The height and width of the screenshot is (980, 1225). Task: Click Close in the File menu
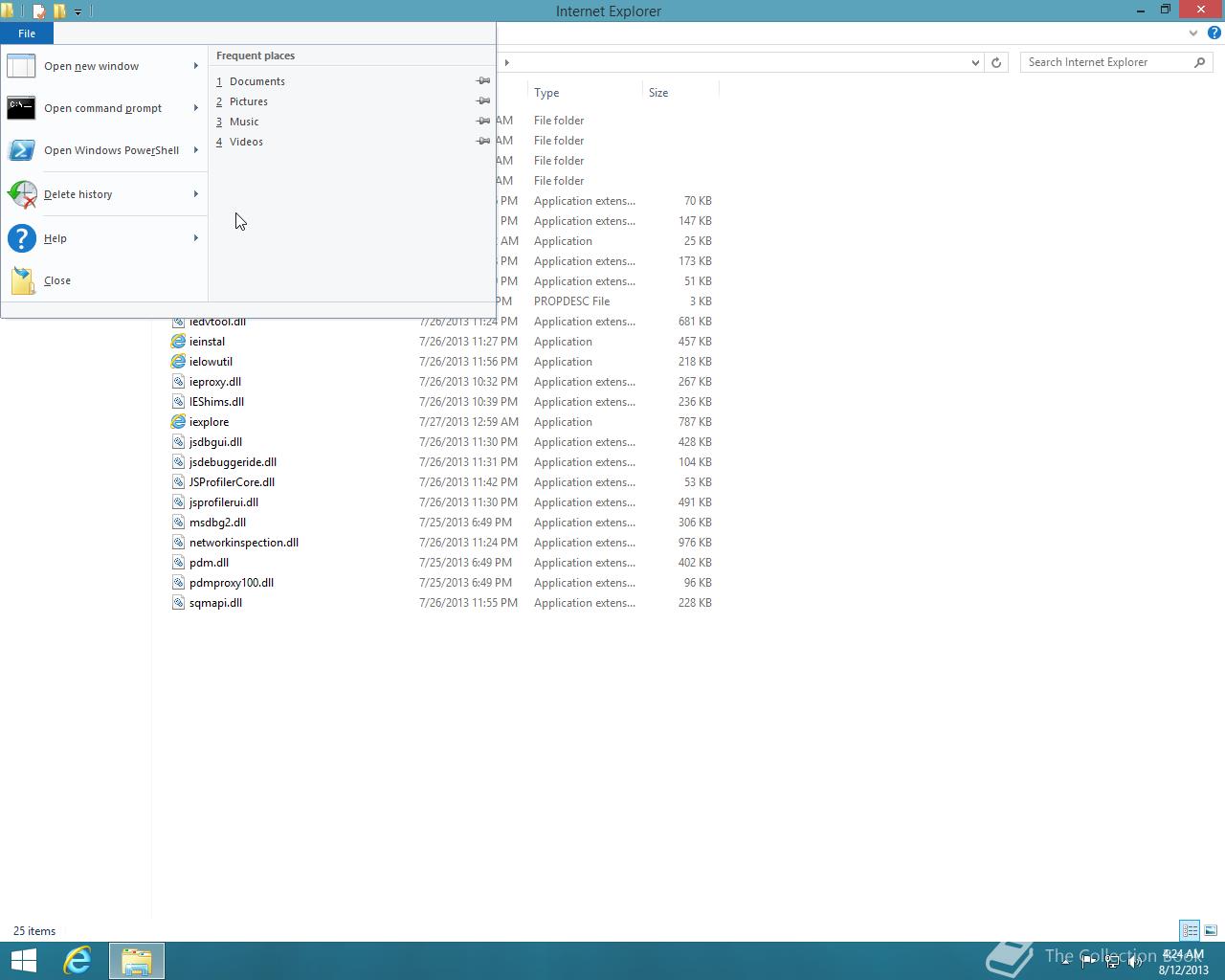click(x=104, y=280)
